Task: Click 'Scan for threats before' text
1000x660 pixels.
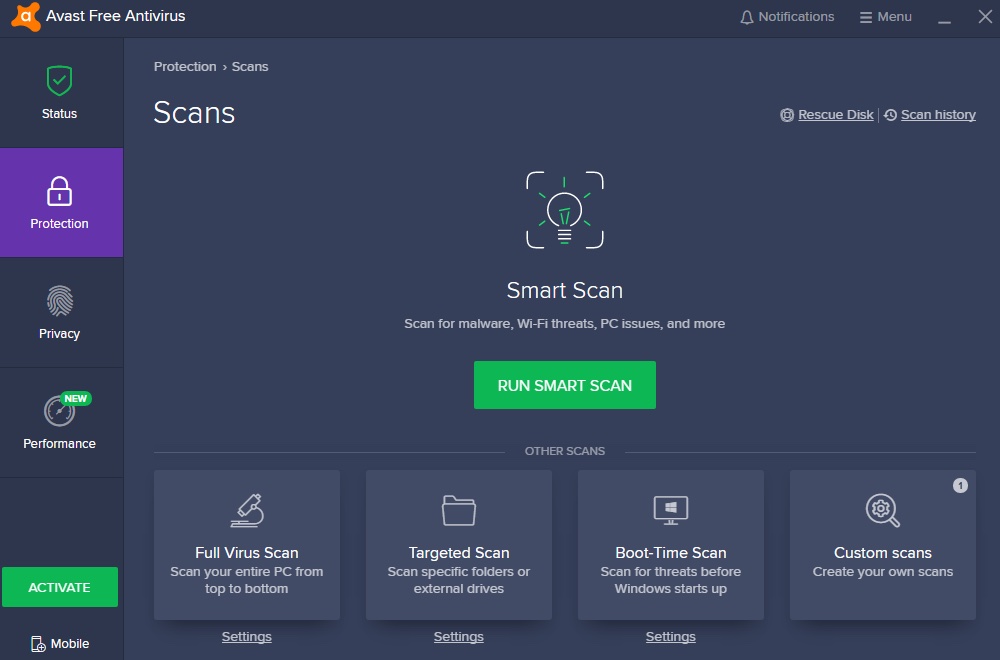Action: (x=670, y=571)
